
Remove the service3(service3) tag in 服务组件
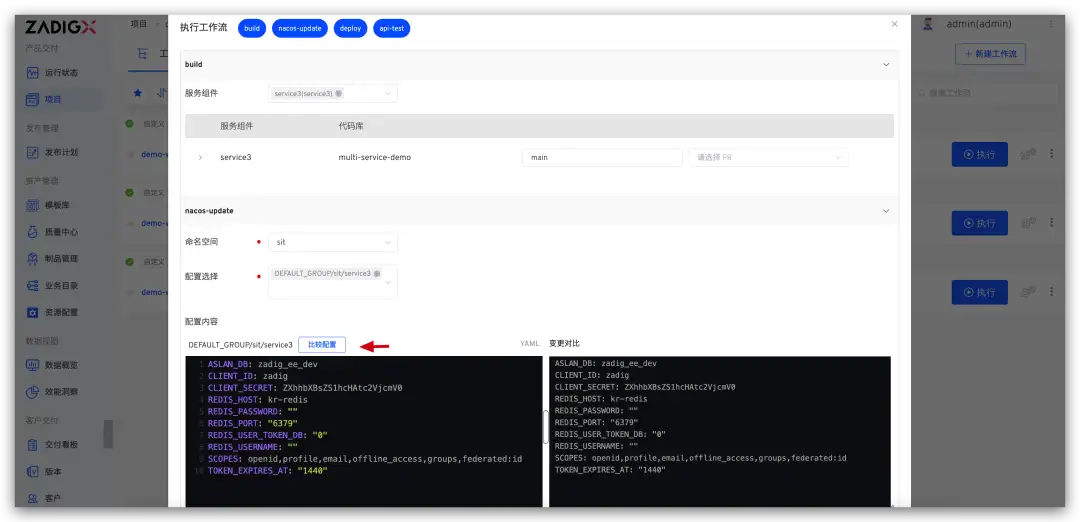point(338,94)
